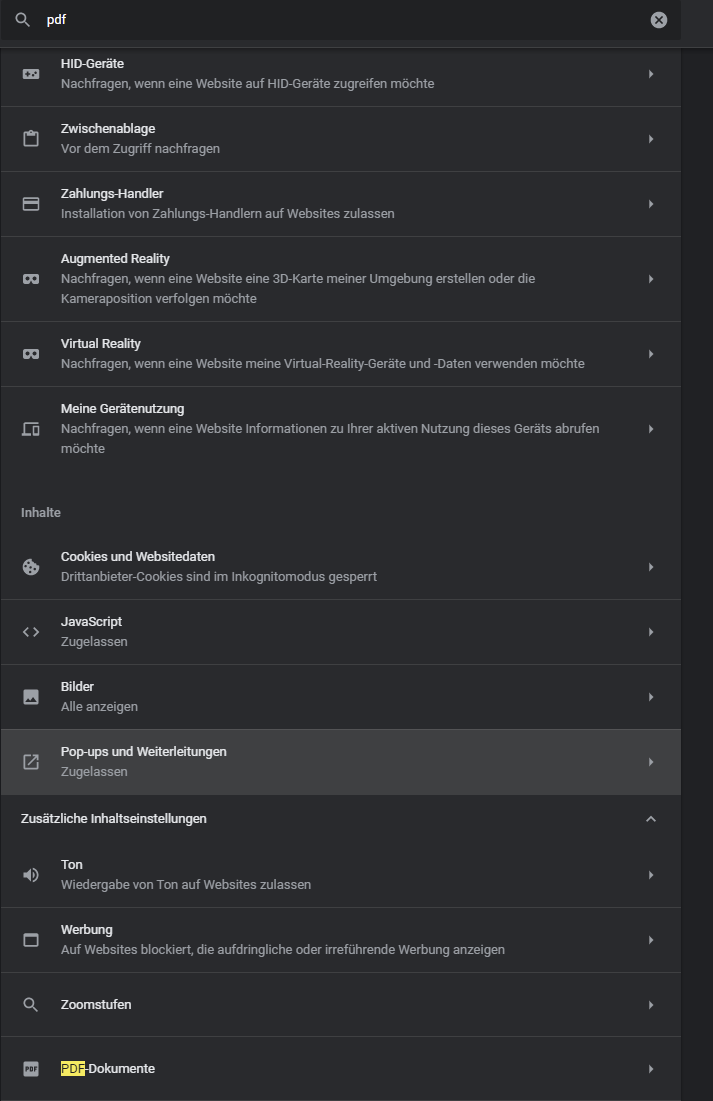
Task: Click the Zahlungs-Handler card icon
Action: 31,204
